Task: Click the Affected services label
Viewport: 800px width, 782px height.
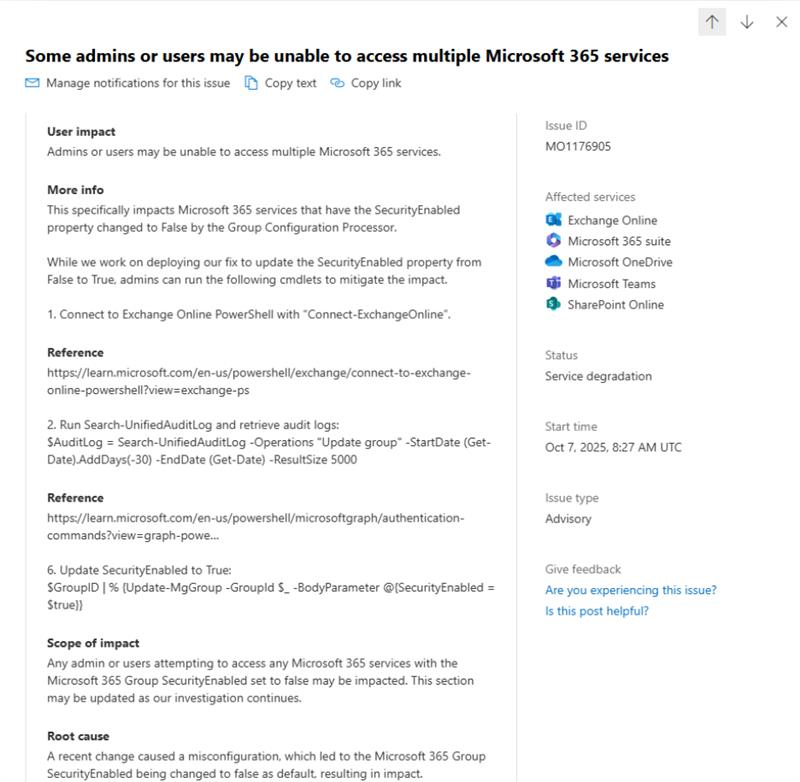Action: pyautogui.click(x=590, y=197)
